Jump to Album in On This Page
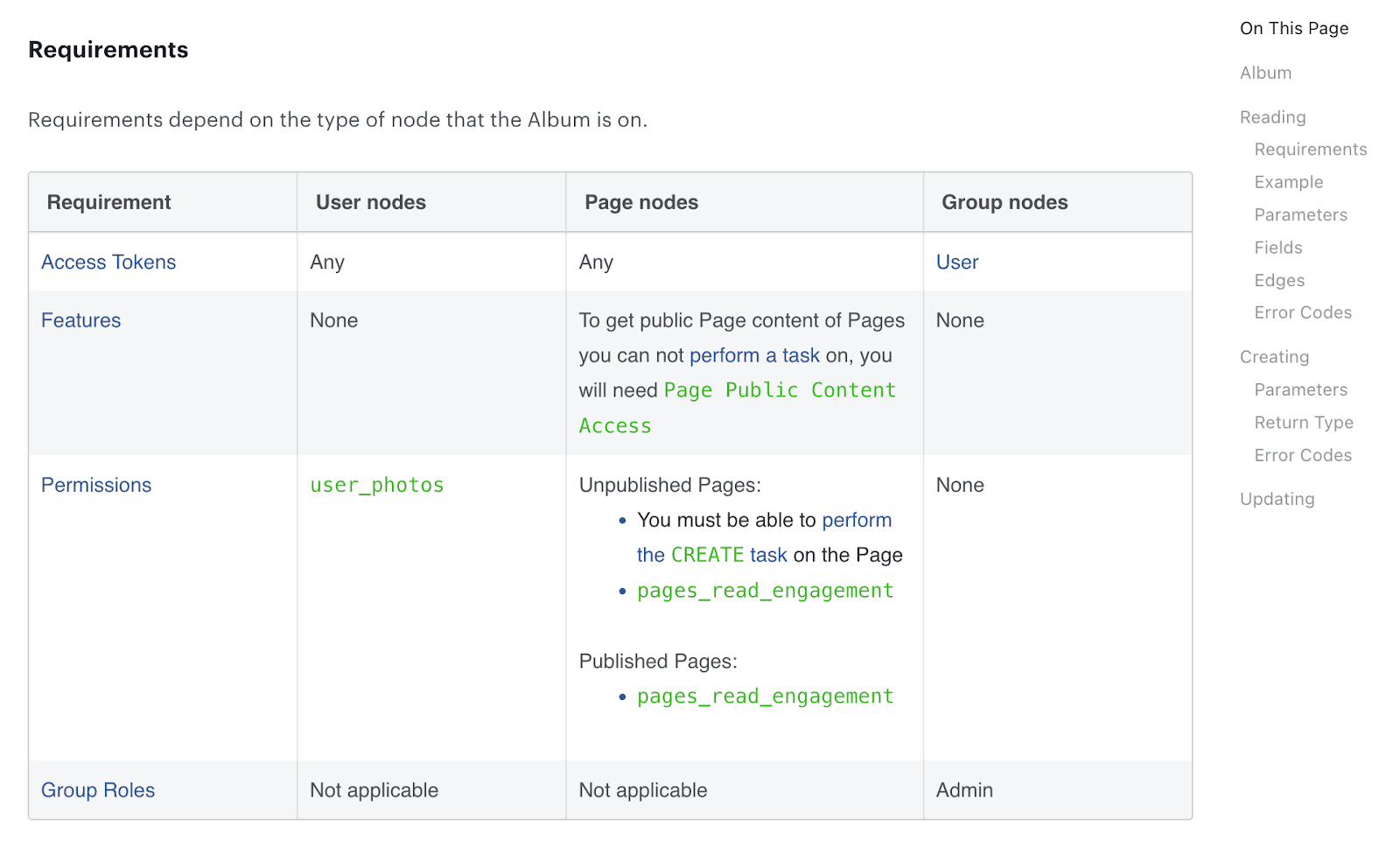The width and height of the screenshot is (1400, 848). click(x=1265, y=74)
